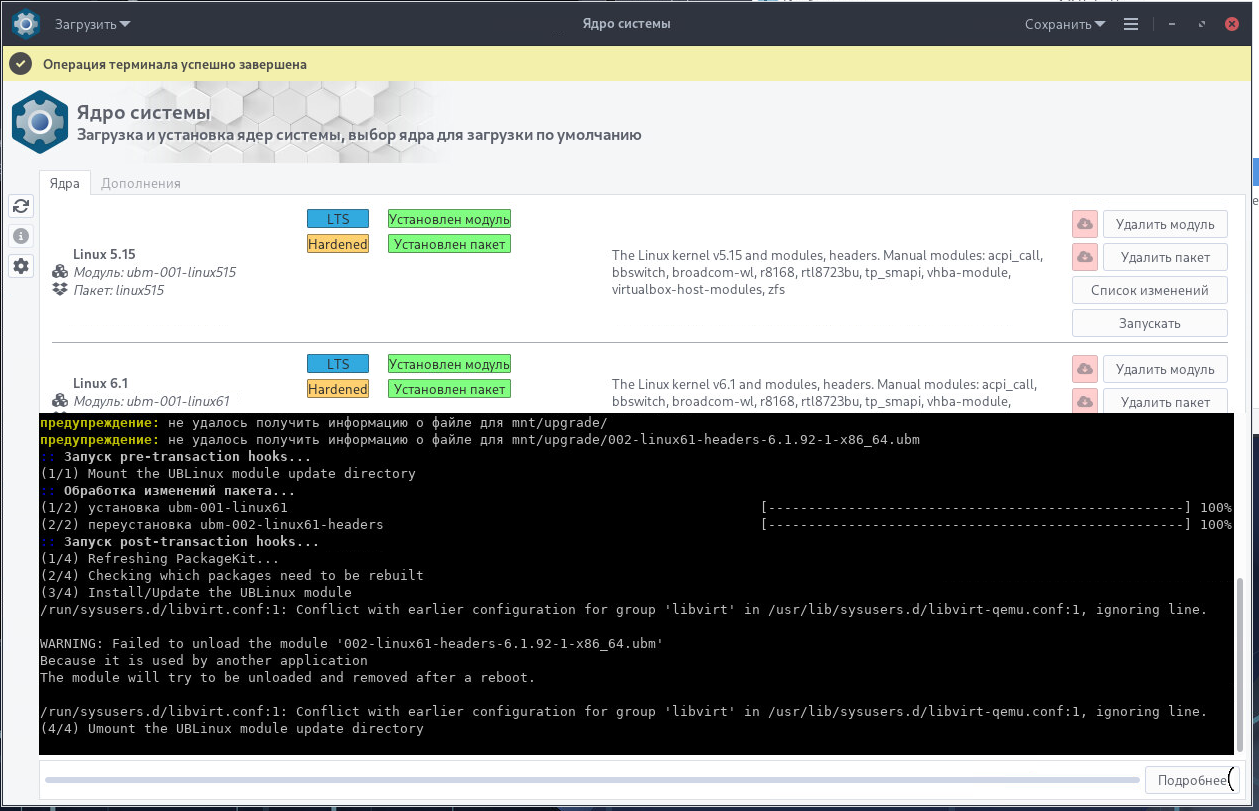Viewport: 1259px width, 811px height.
Task: Expand the Загрузить dropdown
Action: 92,24
